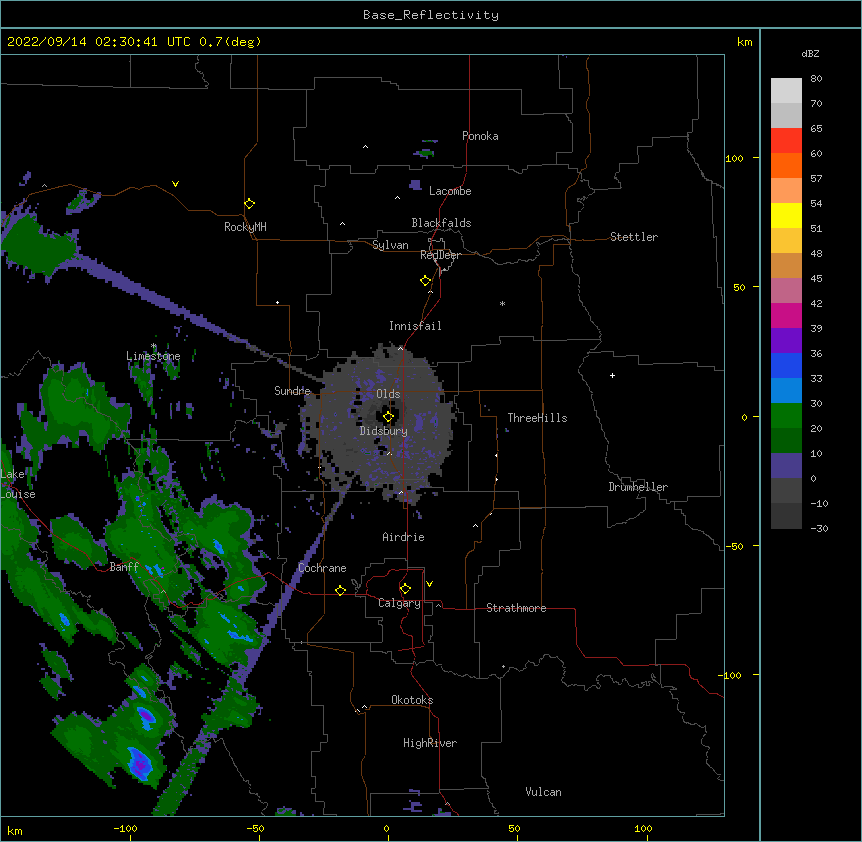The width and height of the screenshot is (862, 842).
Task: Click the Drumheller town label
Action: pyautogui.click(x=638, y=487)
